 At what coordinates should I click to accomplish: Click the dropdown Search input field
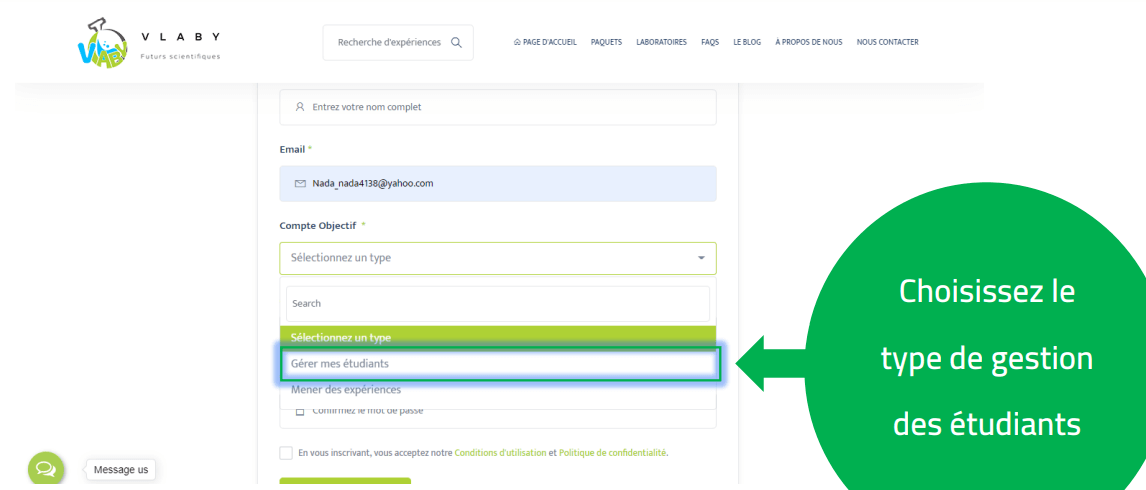click(x=498, y=303)
